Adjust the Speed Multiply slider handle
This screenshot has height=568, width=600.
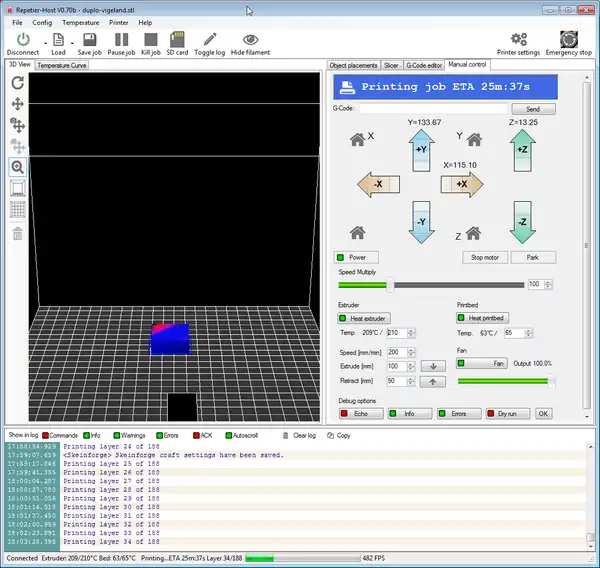coord(389,284)
